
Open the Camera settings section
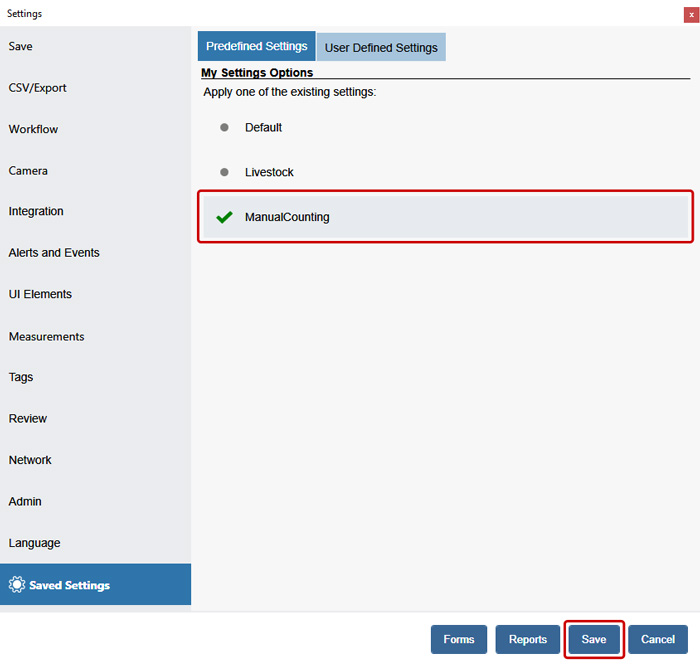28,171
